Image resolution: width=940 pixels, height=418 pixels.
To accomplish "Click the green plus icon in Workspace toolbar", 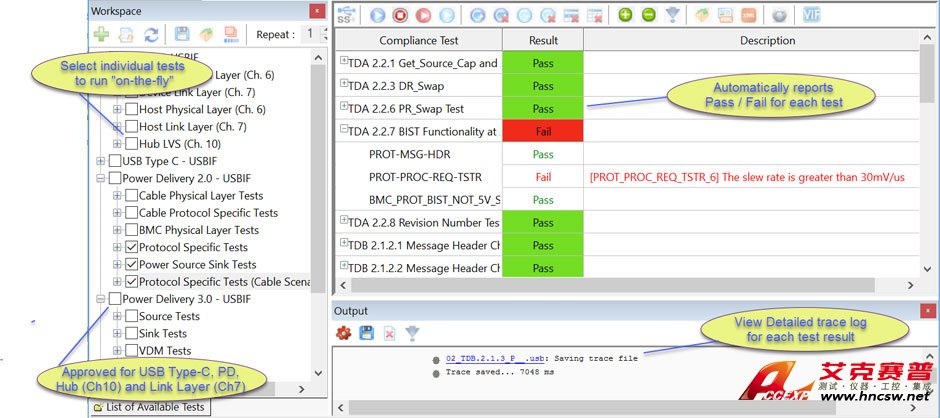I will (x=101, y=35).
